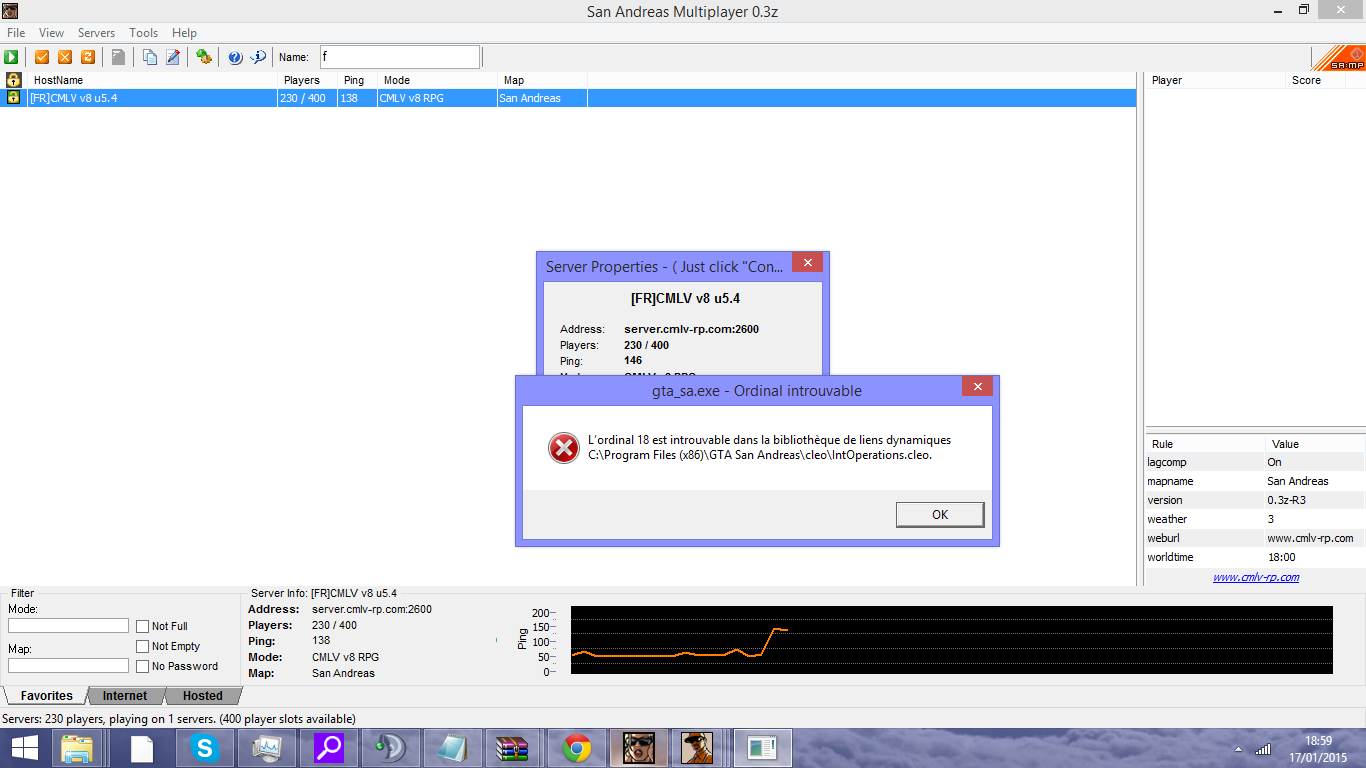Open the www.cmlv-rp.com link
This screenshot has width=1366, height=768.
point(1256,577)
